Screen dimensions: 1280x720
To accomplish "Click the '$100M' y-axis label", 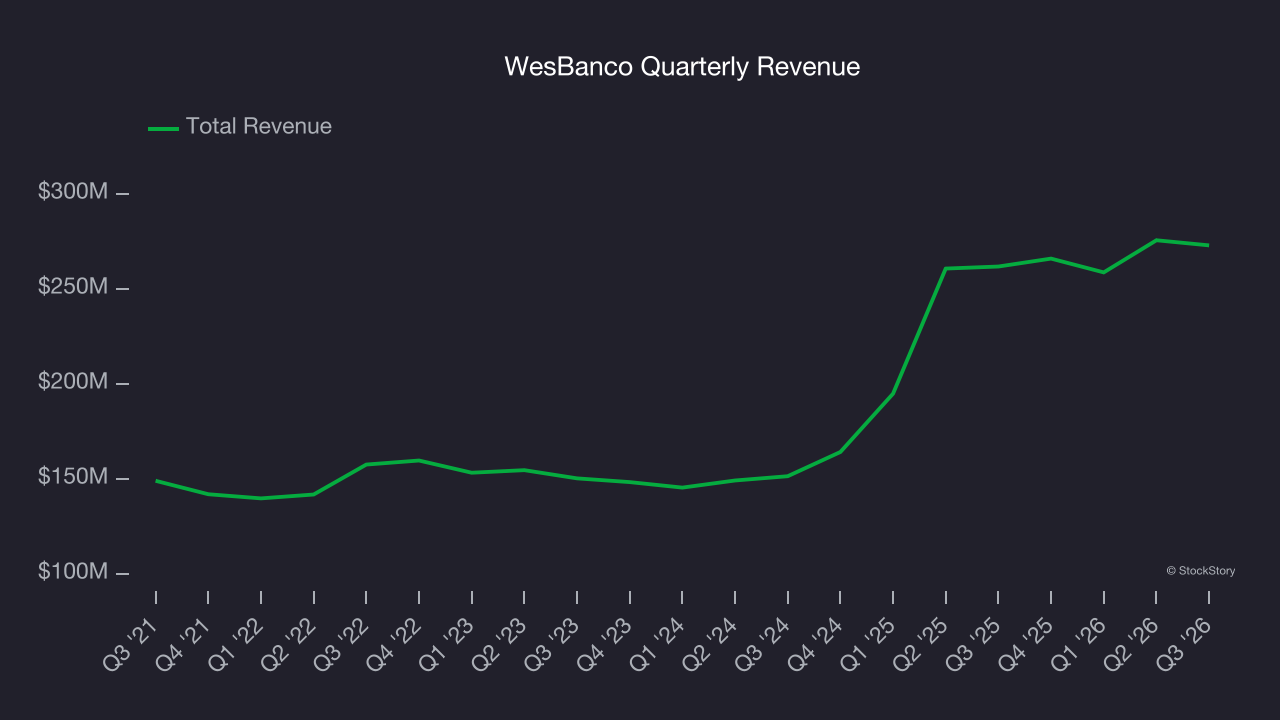I will coord(73,572).
